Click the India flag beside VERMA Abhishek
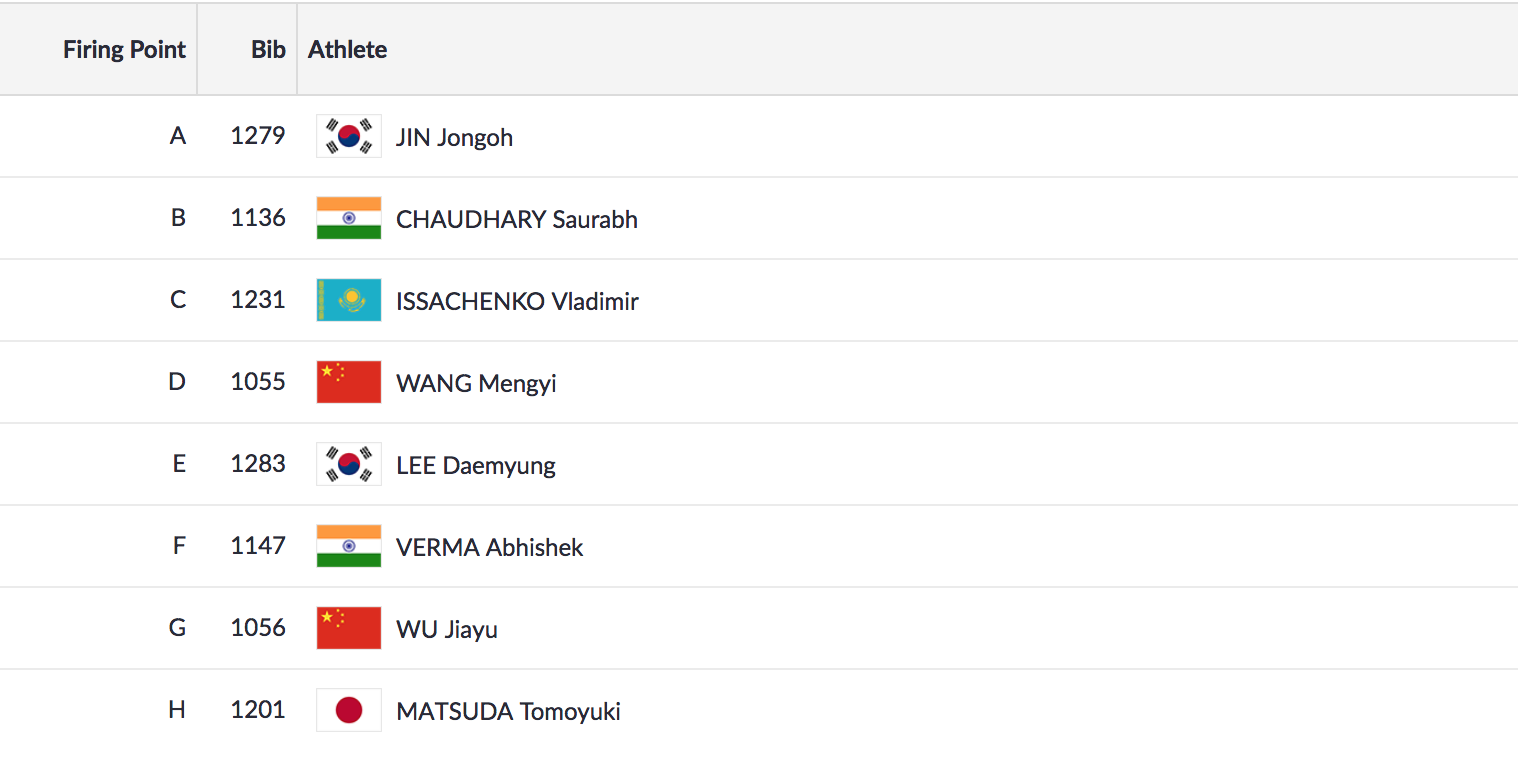Viewport: 1518px width, 762px height. point(349,546)
